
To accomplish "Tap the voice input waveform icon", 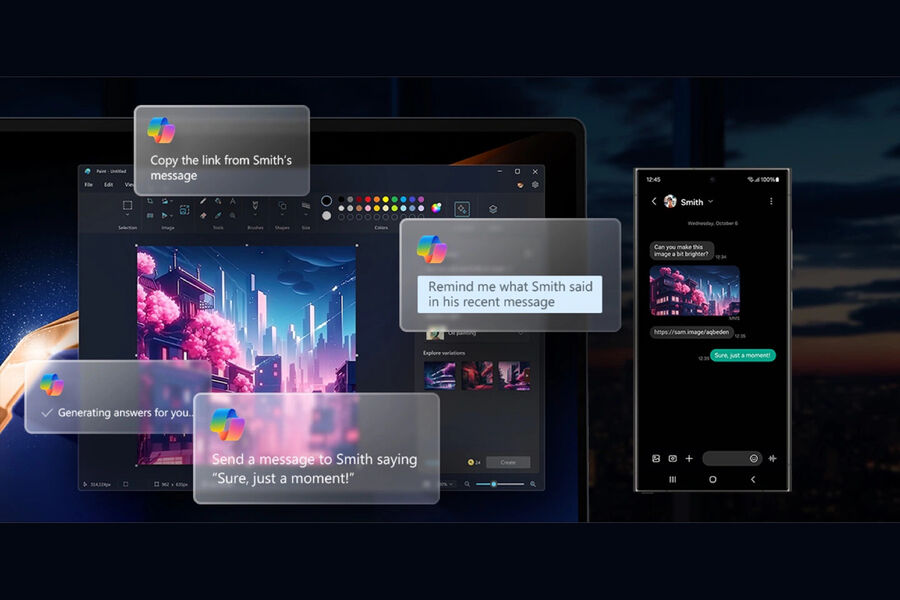I will (773, 458).
